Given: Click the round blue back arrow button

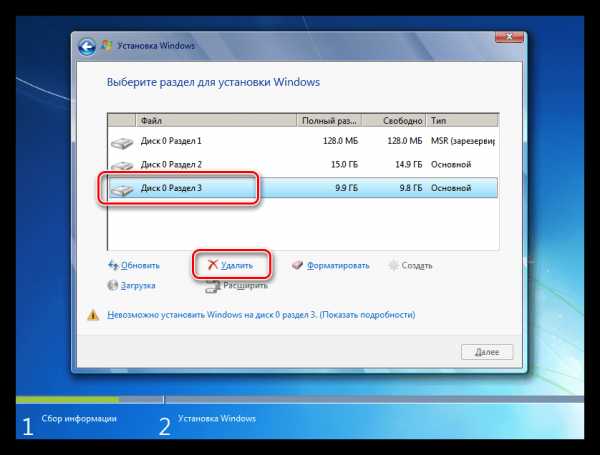Looking at the screenshot, I should [x=87, y=47].
